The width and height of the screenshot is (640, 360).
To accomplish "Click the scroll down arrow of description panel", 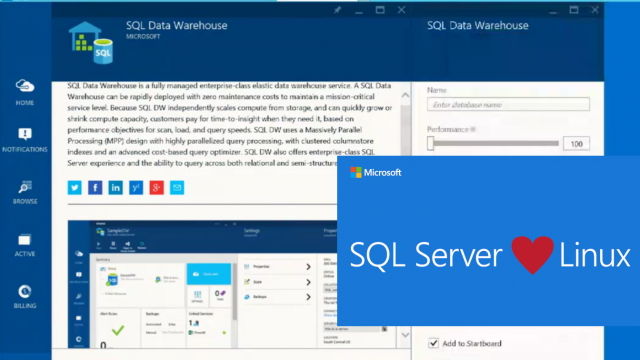I will [405, 335].
